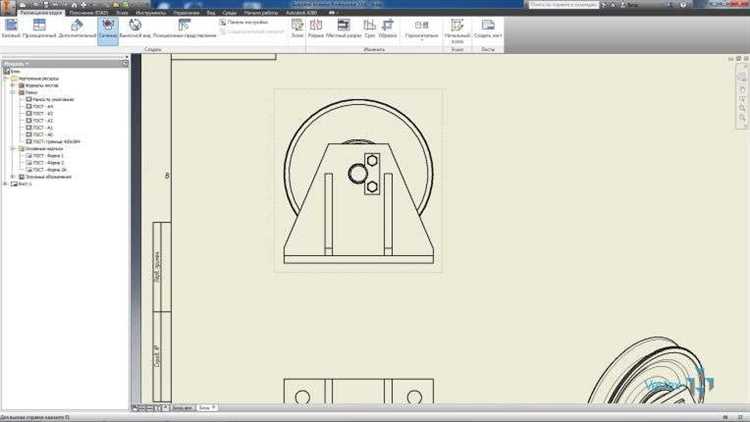
Task: Choose the Slice tool (Срез)
Action: pos(369,29)
